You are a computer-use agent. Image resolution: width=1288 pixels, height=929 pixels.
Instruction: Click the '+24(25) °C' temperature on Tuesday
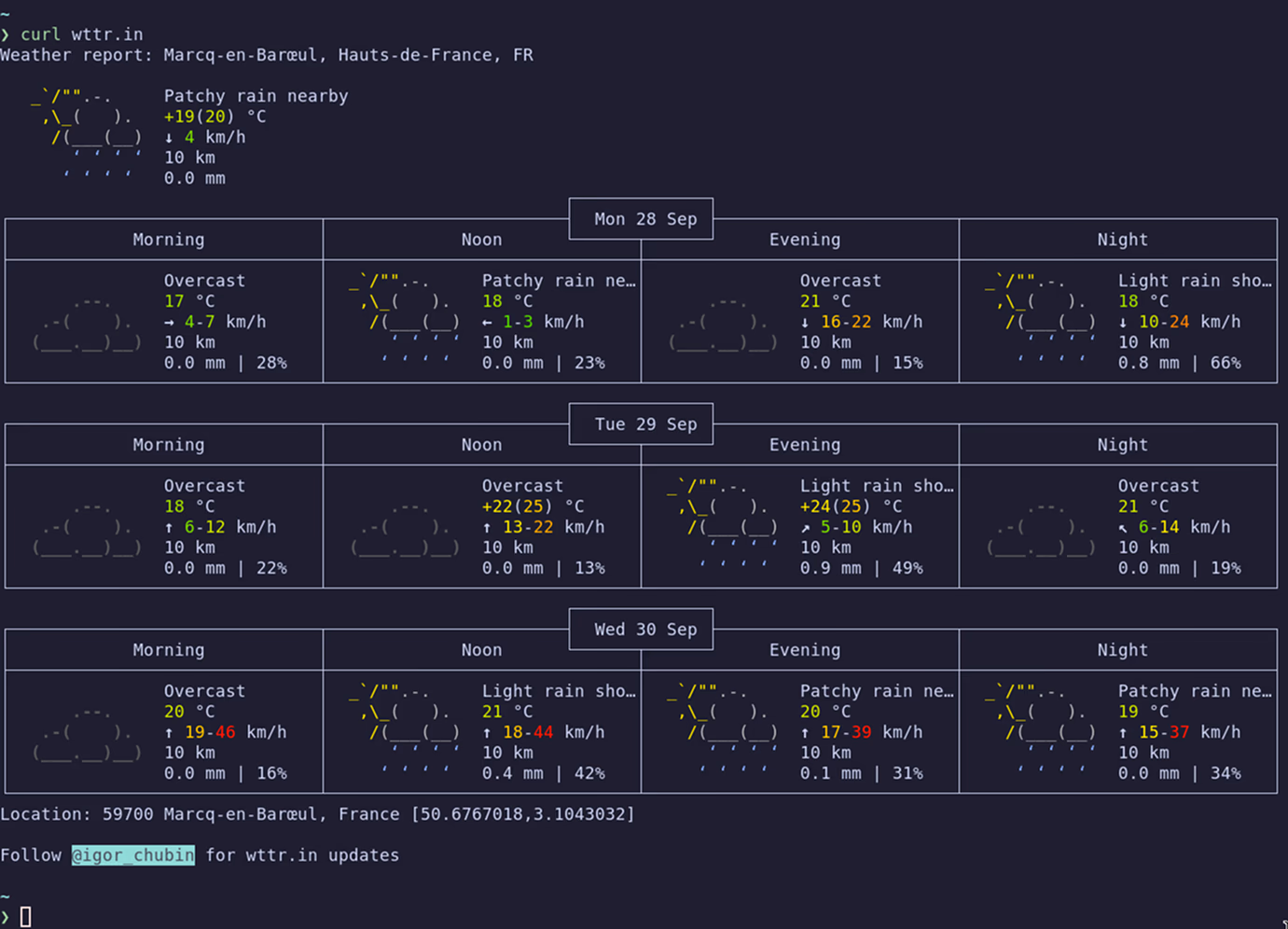(852, 506)
